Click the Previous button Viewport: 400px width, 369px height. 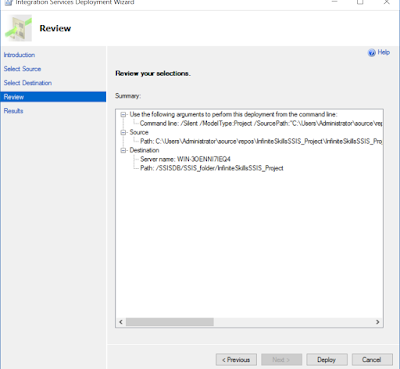(x=236, y=360)
